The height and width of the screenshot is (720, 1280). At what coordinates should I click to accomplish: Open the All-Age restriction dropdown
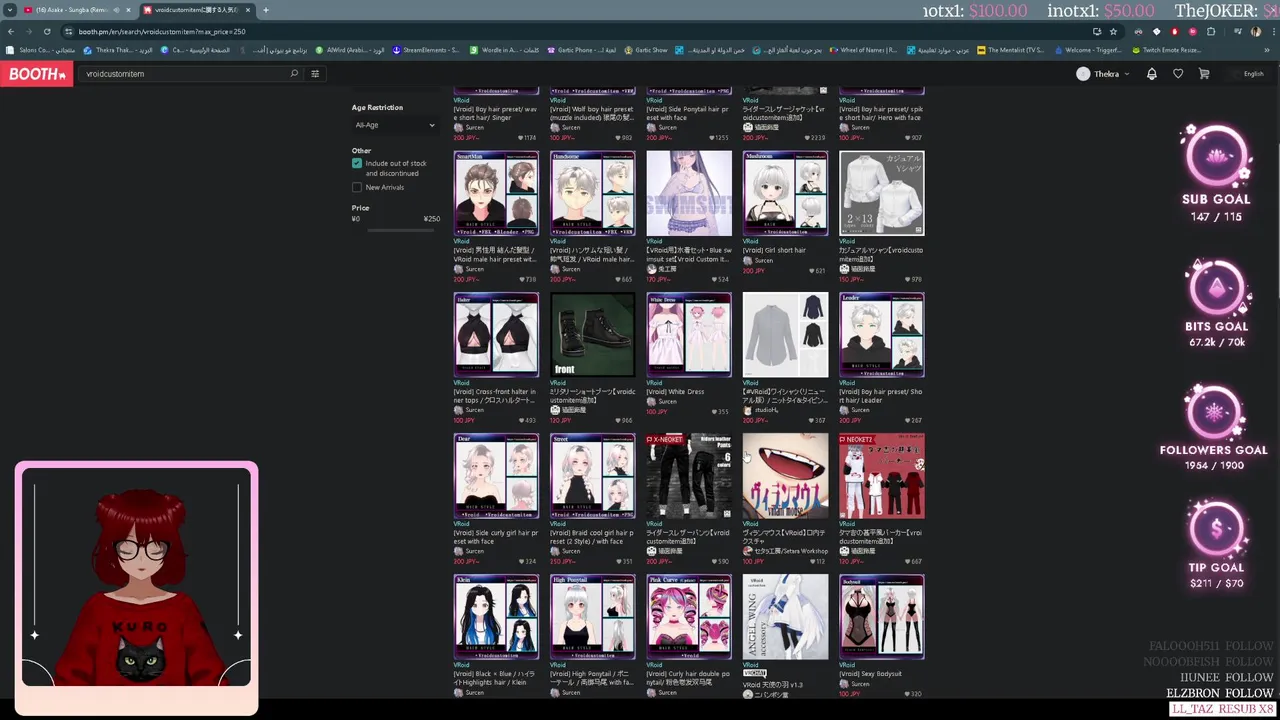[395, 125]
